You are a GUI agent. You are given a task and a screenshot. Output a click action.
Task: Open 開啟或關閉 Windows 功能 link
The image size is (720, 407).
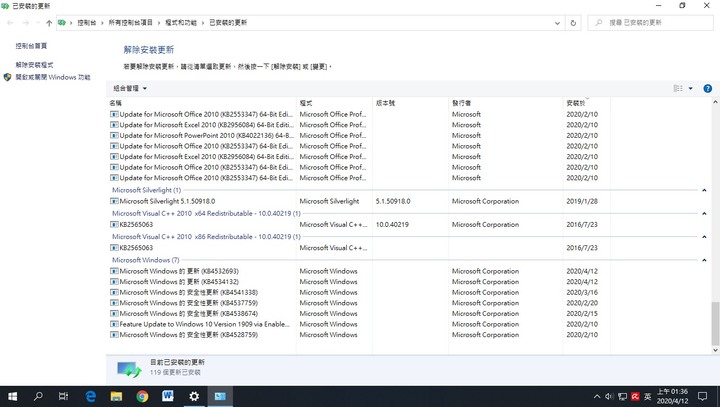(x=53, y=77)
